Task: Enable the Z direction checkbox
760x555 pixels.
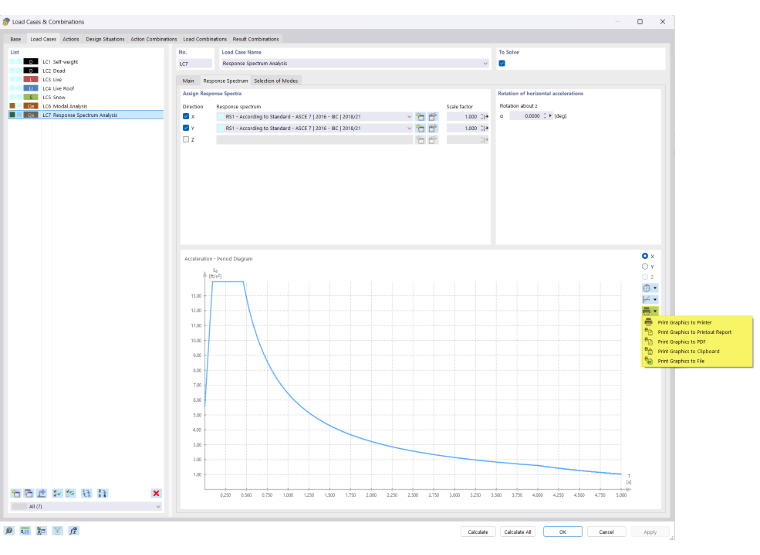Action: point(186,140)
